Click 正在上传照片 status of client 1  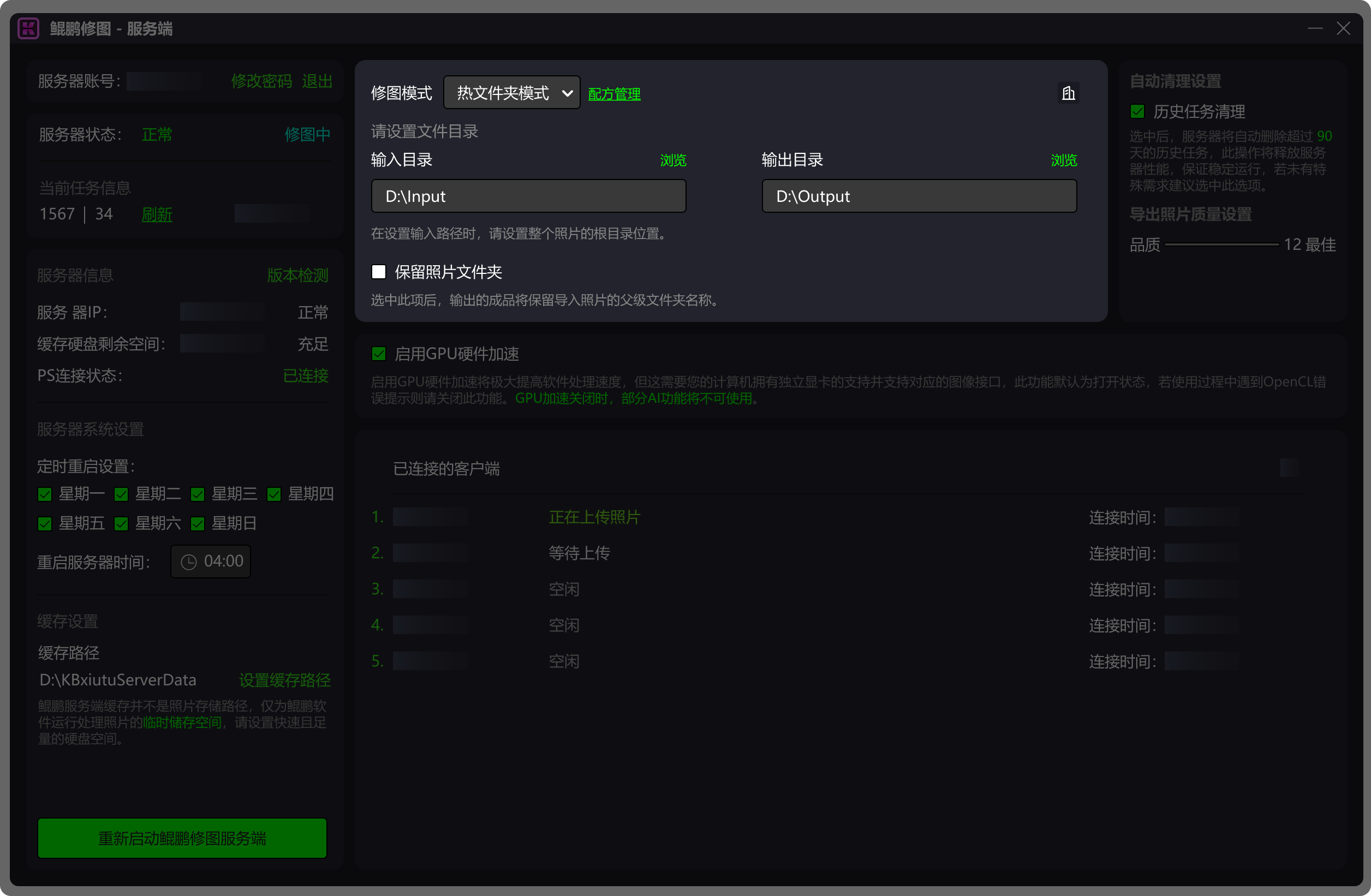594,517
